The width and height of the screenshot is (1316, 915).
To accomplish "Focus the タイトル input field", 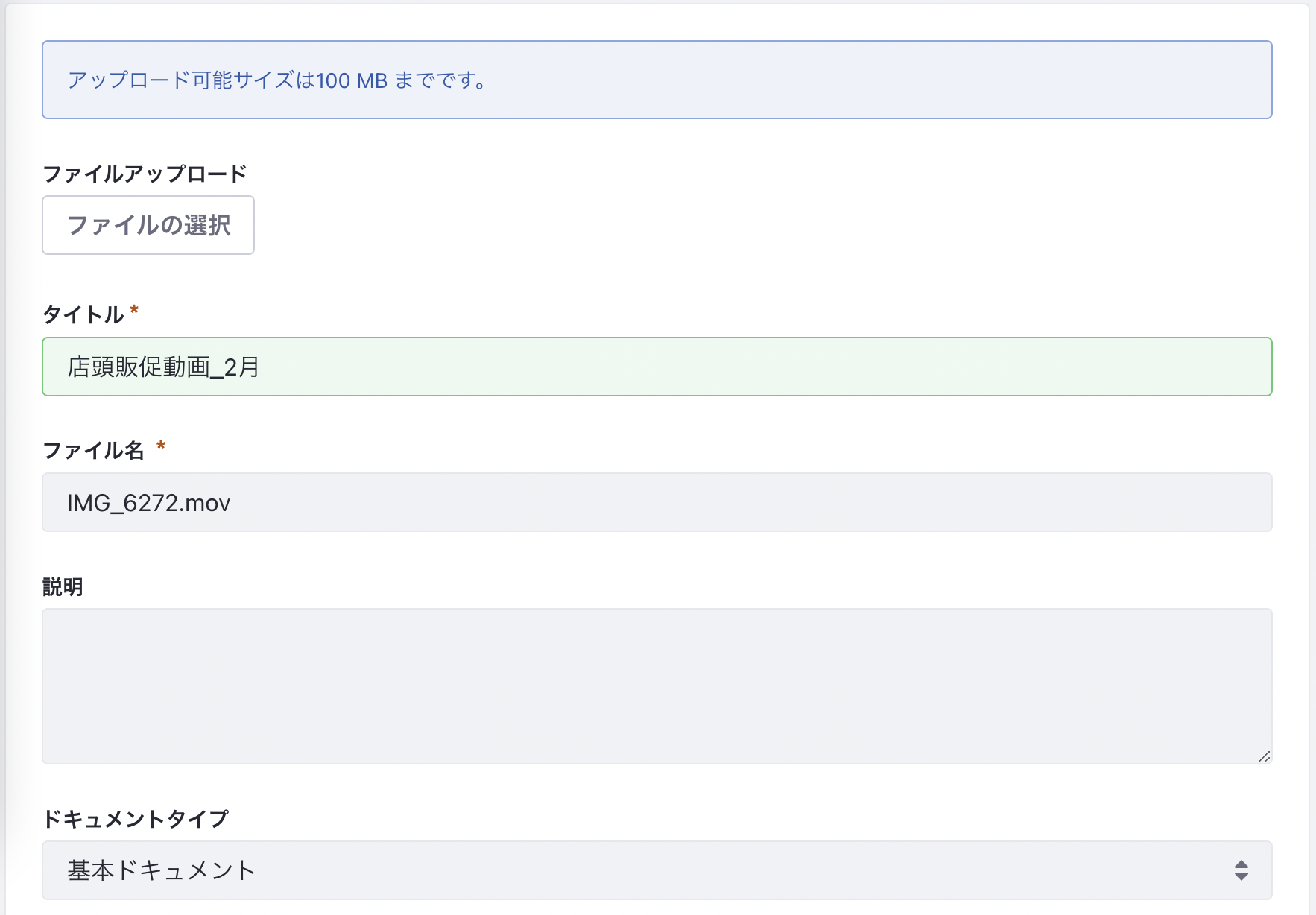I will [x=656, y=367].
